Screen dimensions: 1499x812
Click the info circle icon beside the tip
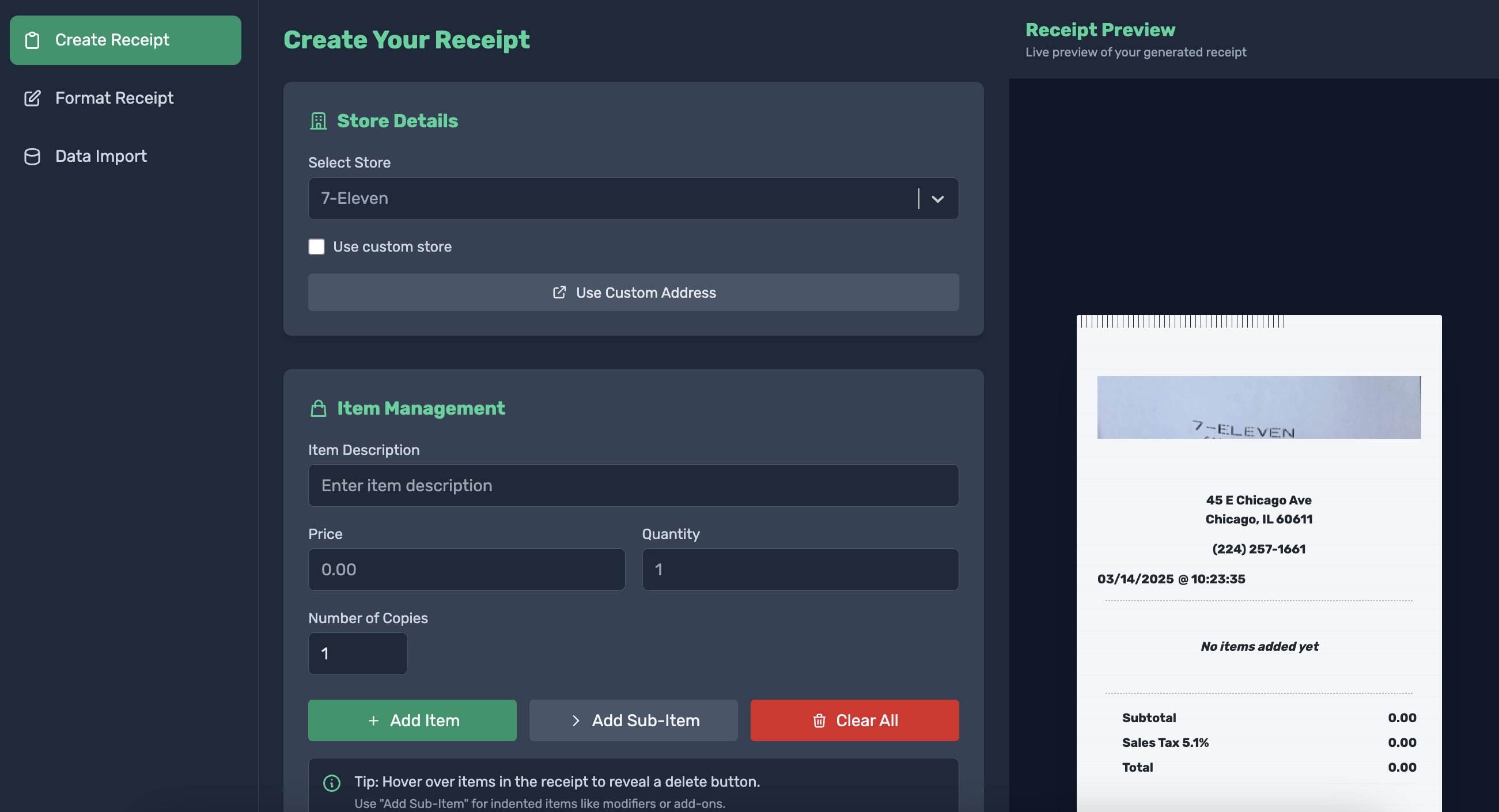click(x=332, y=784)
